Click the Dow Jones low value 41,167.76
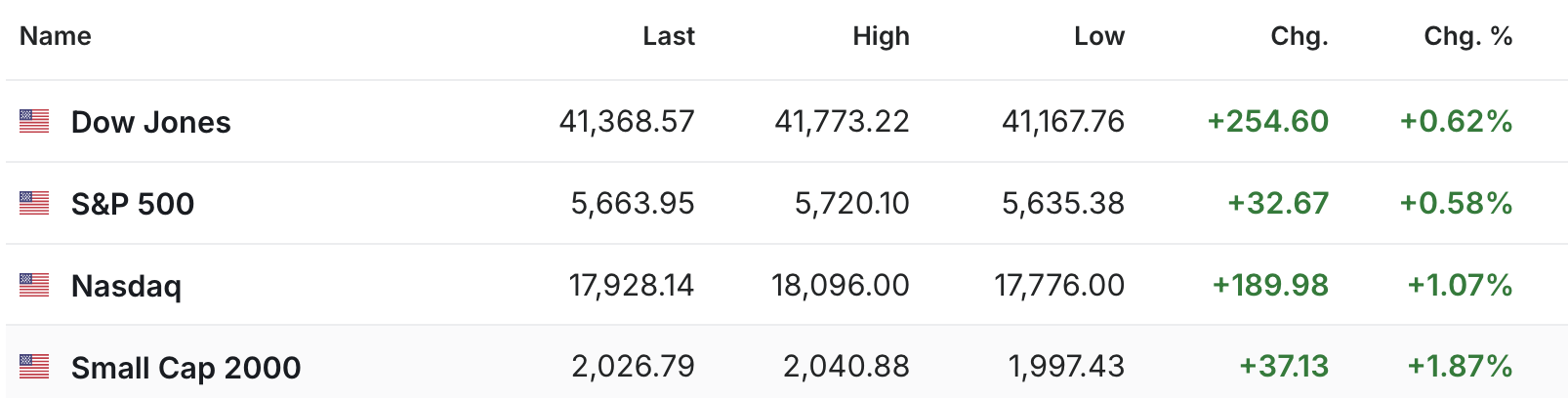This screenshot has height=398, width=1568. click(1063, 121)
